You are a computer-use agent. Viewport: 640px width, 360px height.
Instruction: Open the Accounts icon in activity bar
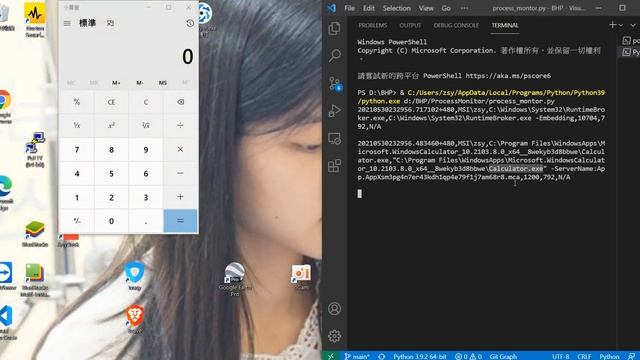(x=334, y=309)
